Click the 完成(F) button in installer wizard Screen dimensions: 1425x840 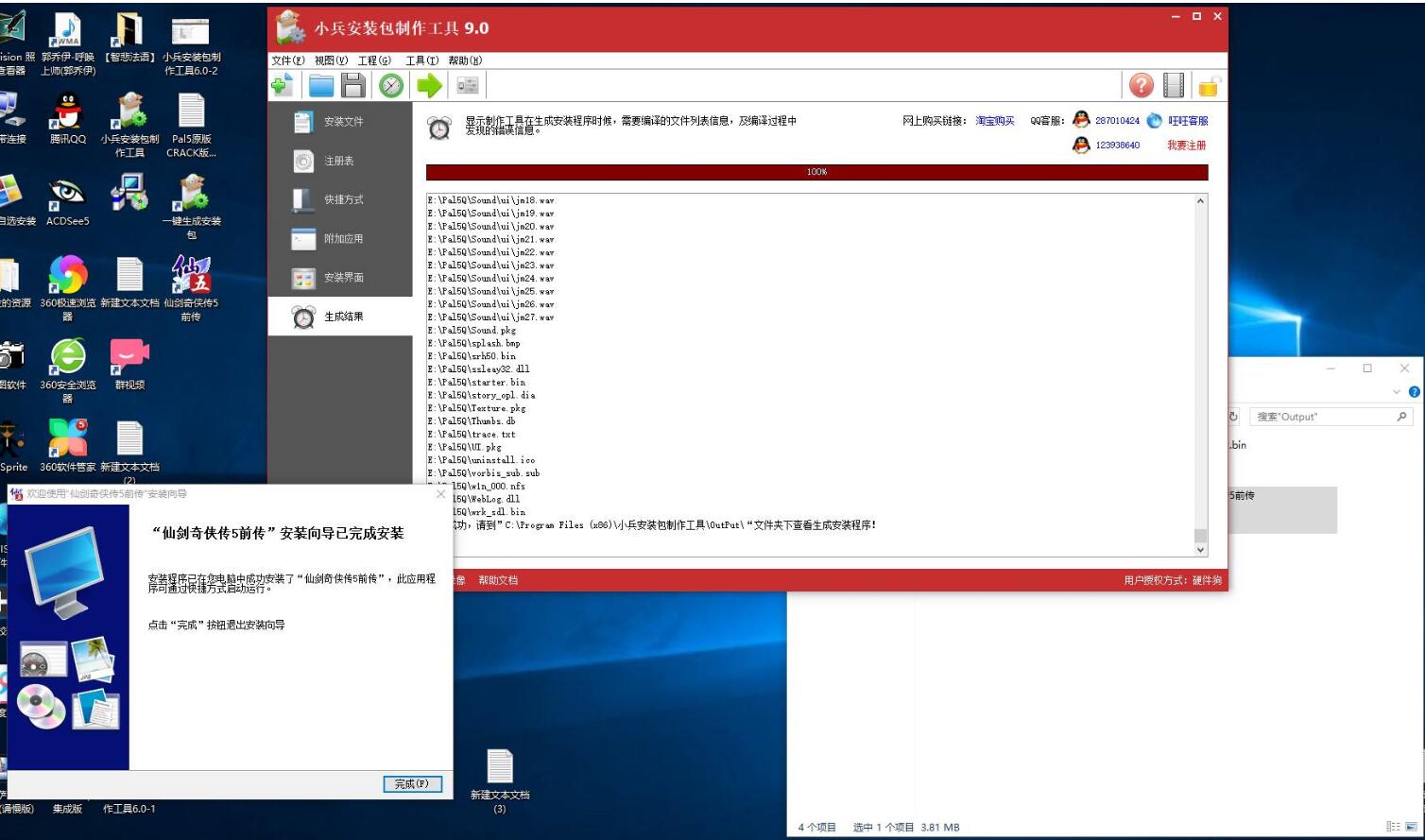412,784
